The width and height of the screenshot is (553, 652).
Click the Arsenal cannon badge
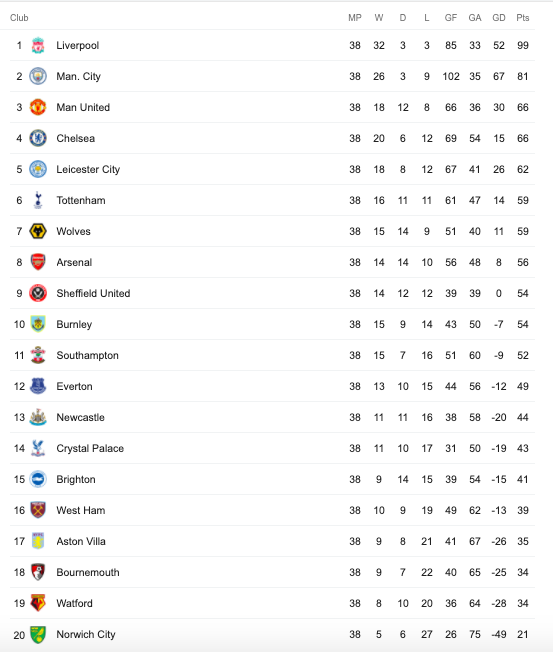click(38, 262)
